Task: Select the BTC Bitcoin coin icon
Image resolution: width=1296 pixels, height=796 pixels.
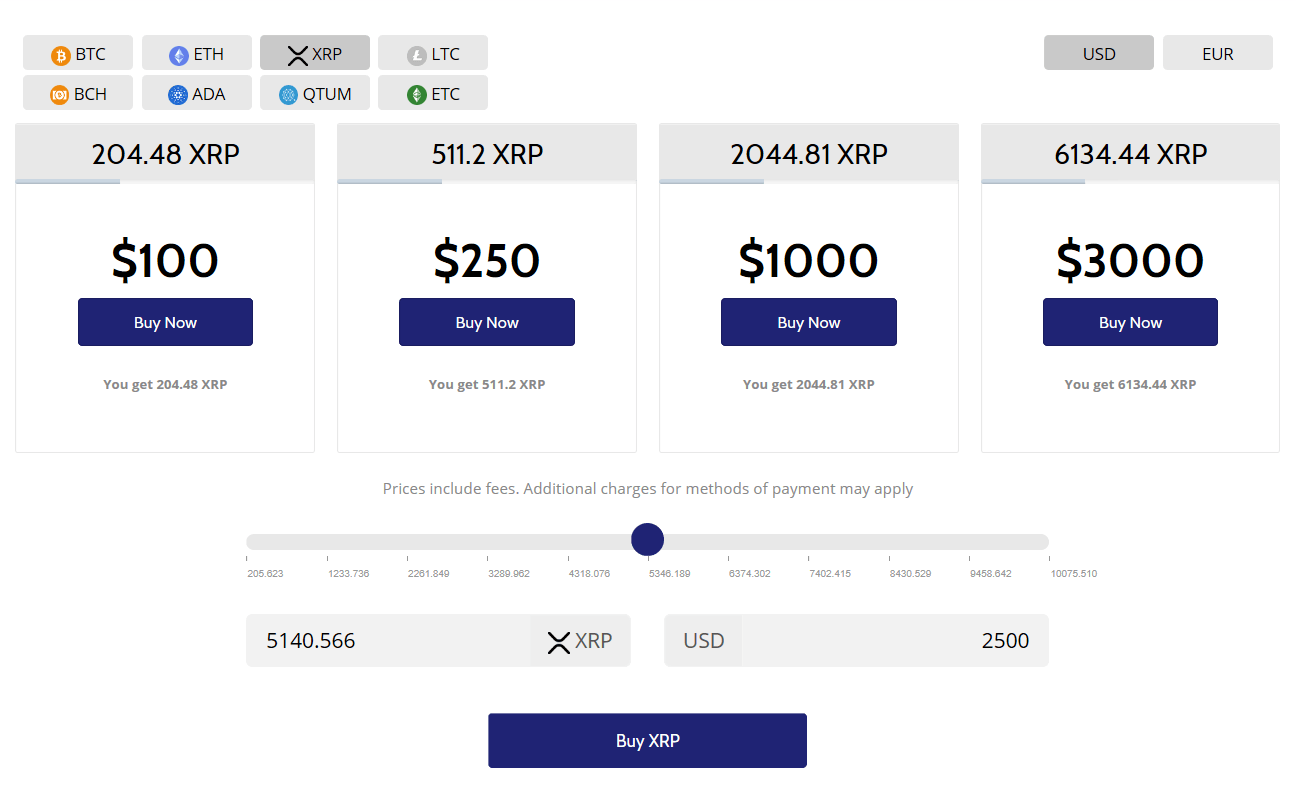Action: click(x=61, y=55)
